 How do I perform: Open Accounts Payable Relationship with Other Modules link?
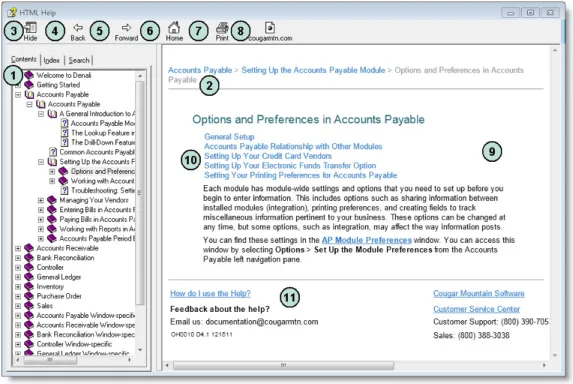[293, 146]
